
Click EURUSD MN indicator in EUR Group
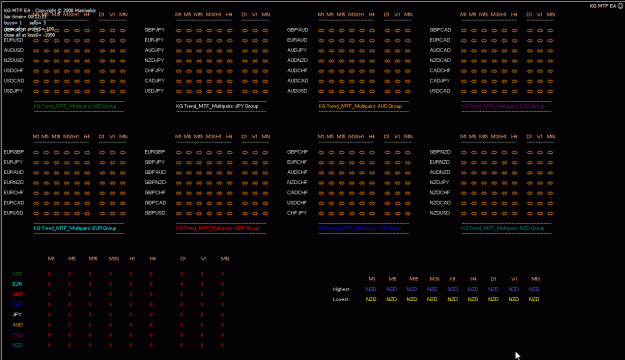click(123, 213)
